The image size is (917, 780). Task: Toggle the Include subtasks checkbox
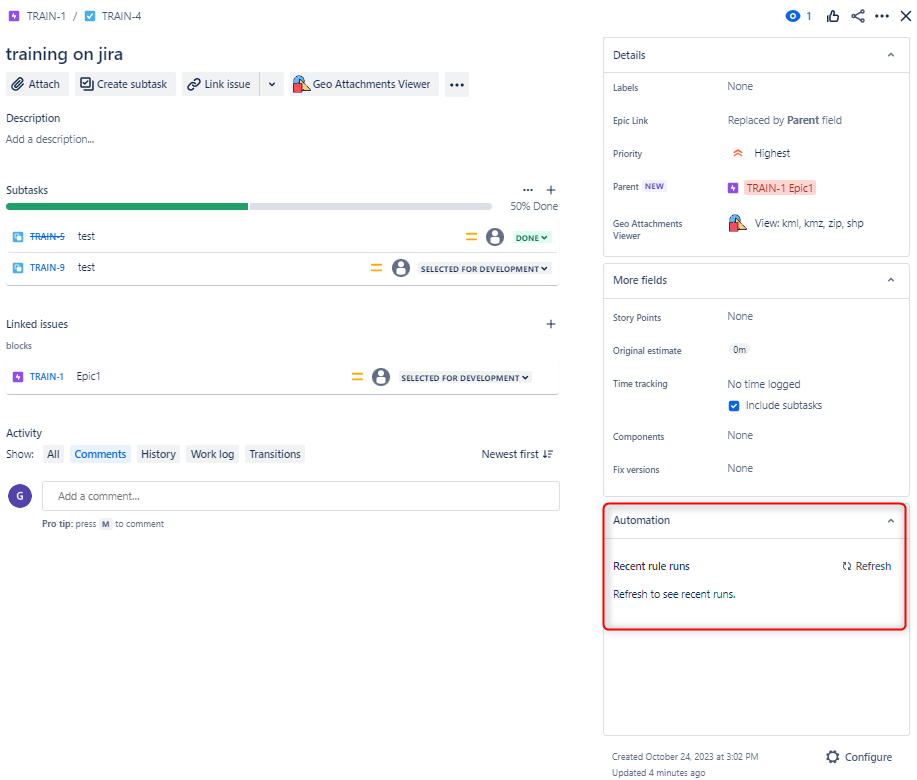[734, 406]
